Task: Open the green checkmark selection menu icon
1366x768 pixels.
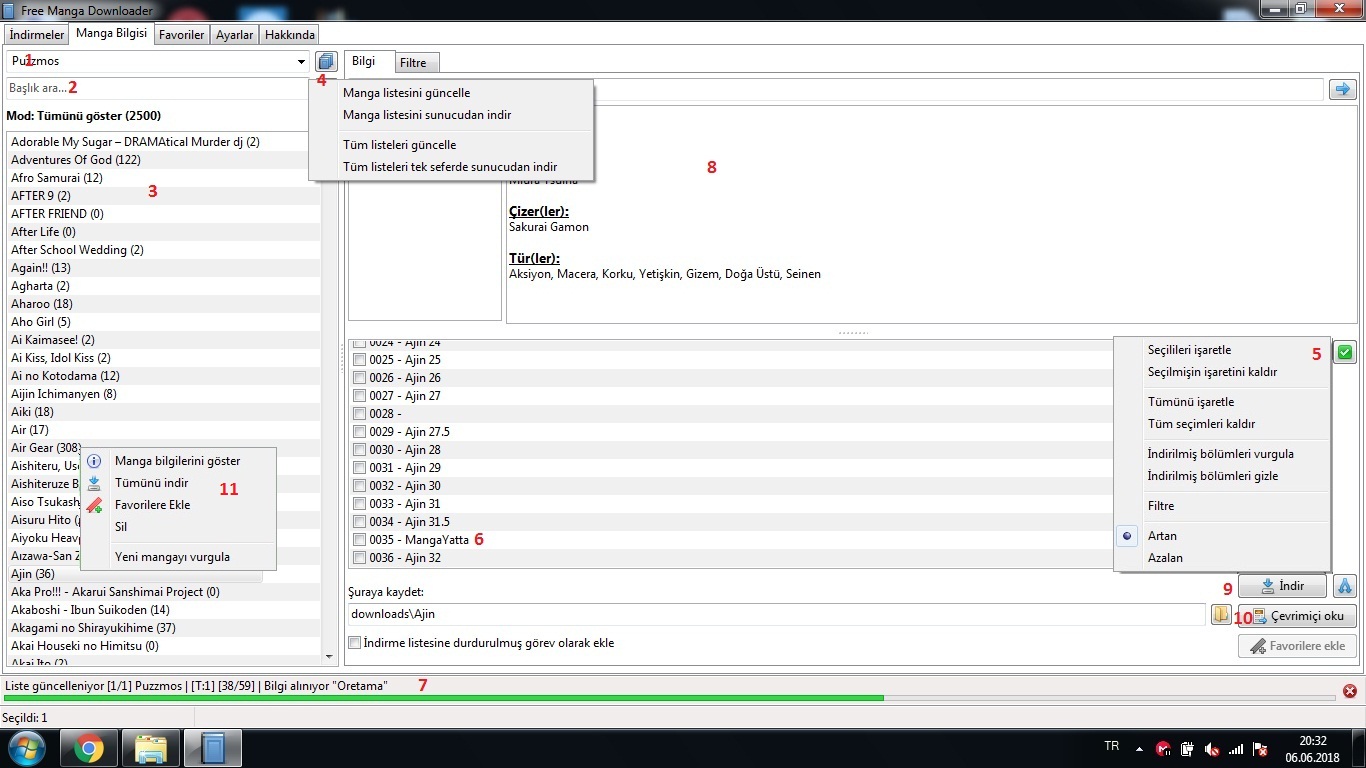Action: pos(1345,352)
